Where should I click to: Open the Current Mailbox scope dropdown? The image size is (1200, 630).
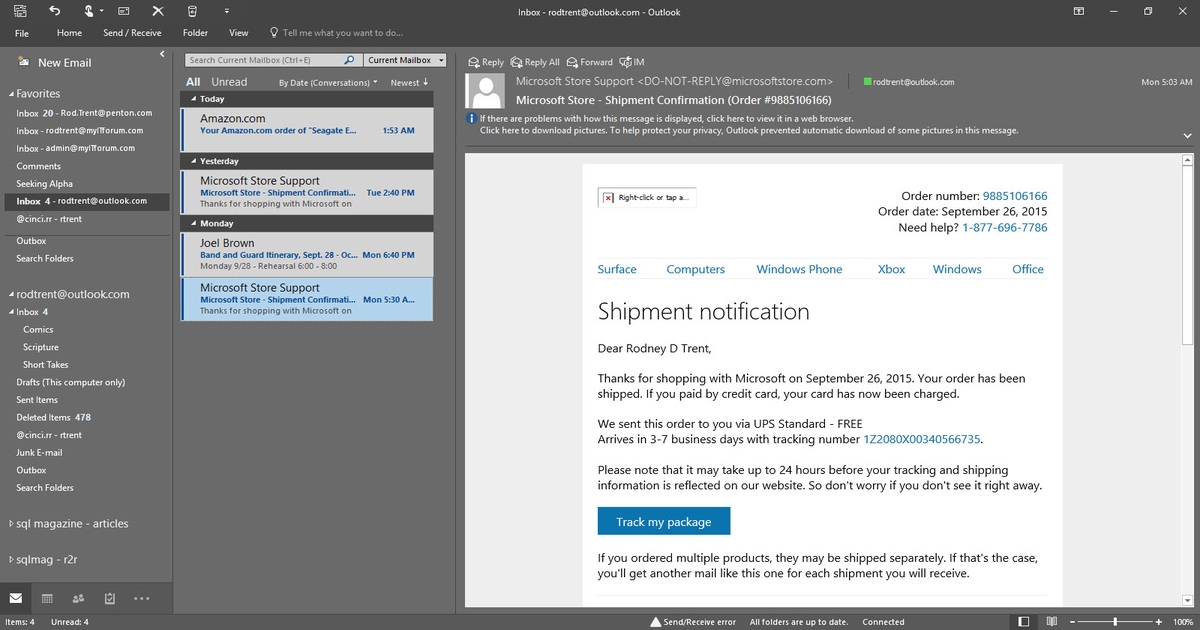[x=404, y=59]
